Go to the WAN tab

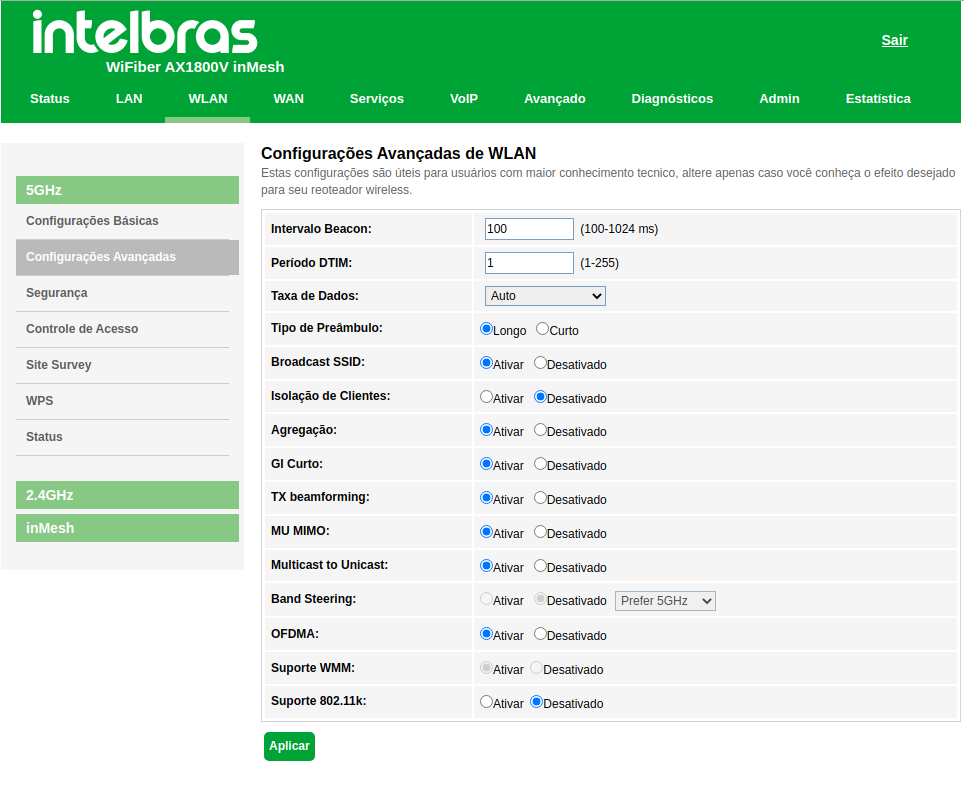pos(288,98)
